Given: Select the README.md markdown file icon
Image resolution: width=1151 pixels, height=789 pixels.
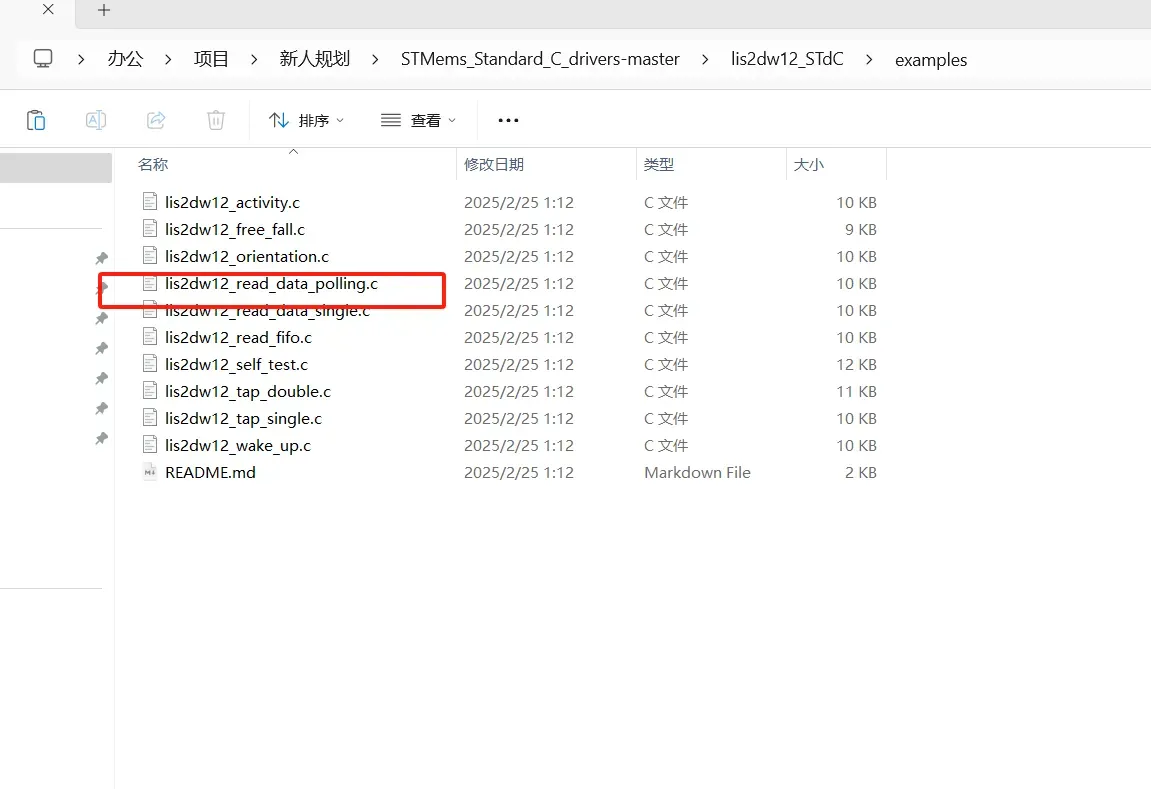Looking at the screenshot, I should 150,472.
